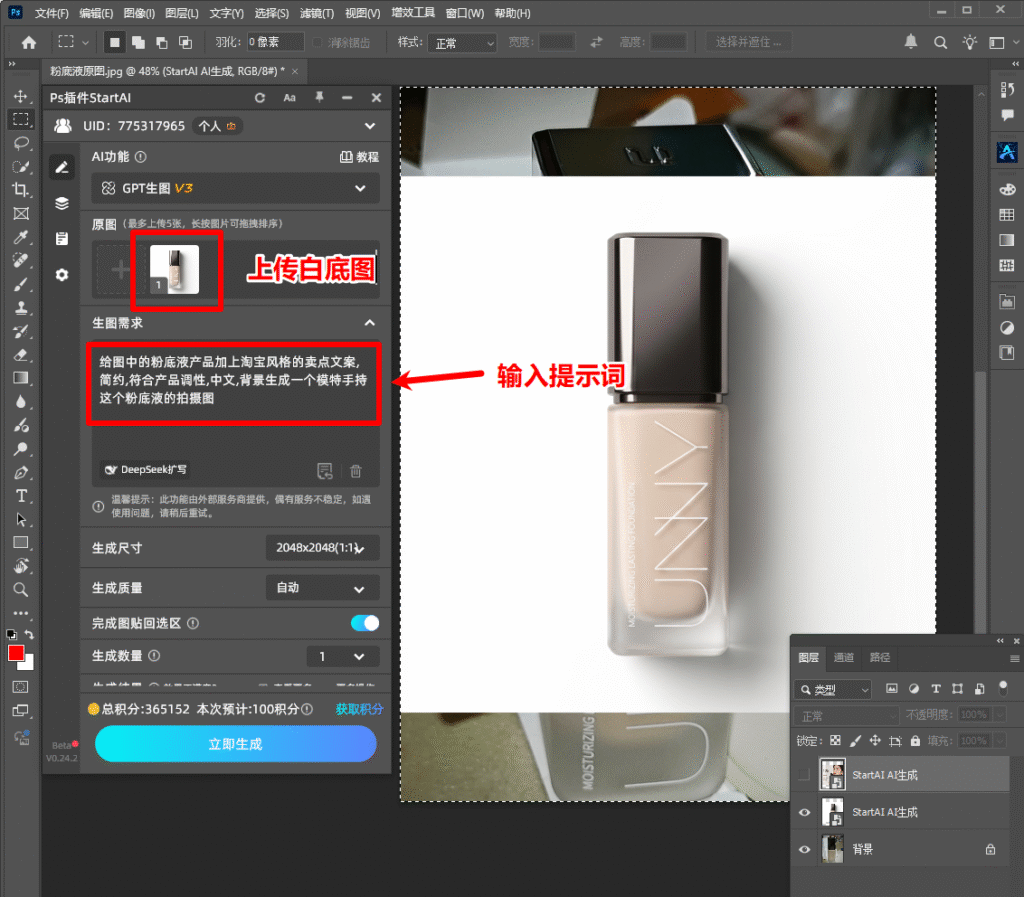Open the StartAI icon in right dock
Screen dimensions: 1024x897
(x=1007, y=151)
